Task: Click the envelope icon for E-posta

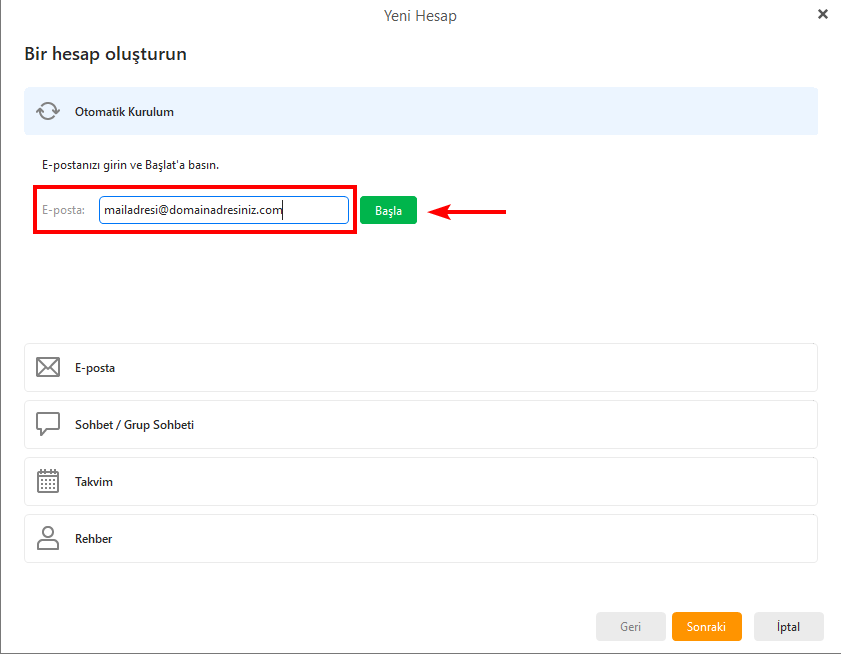Action: [x=47, y=368]
